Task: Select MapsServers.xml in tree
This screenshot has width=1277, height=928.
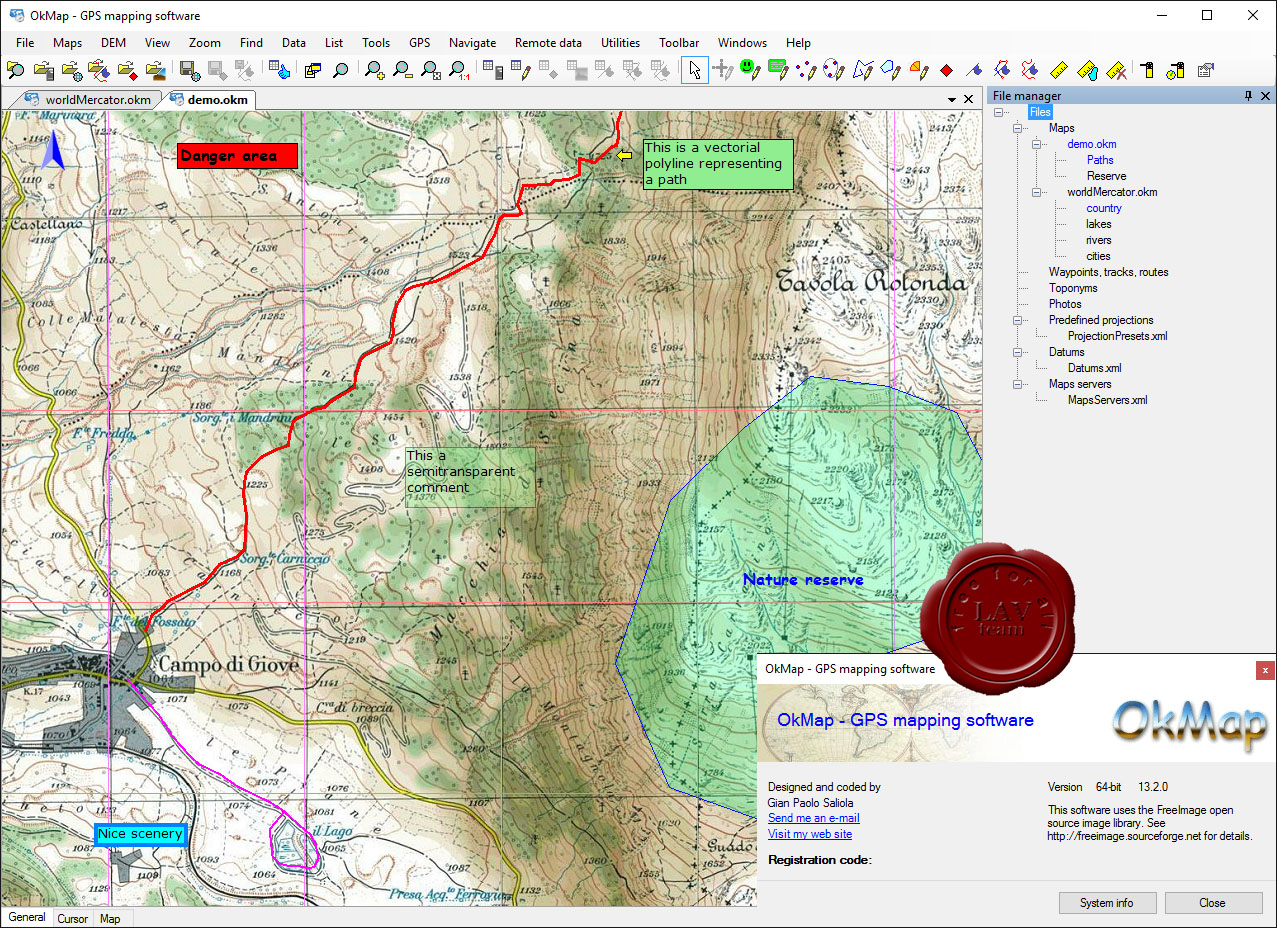Action: [x=1107, y=400]
